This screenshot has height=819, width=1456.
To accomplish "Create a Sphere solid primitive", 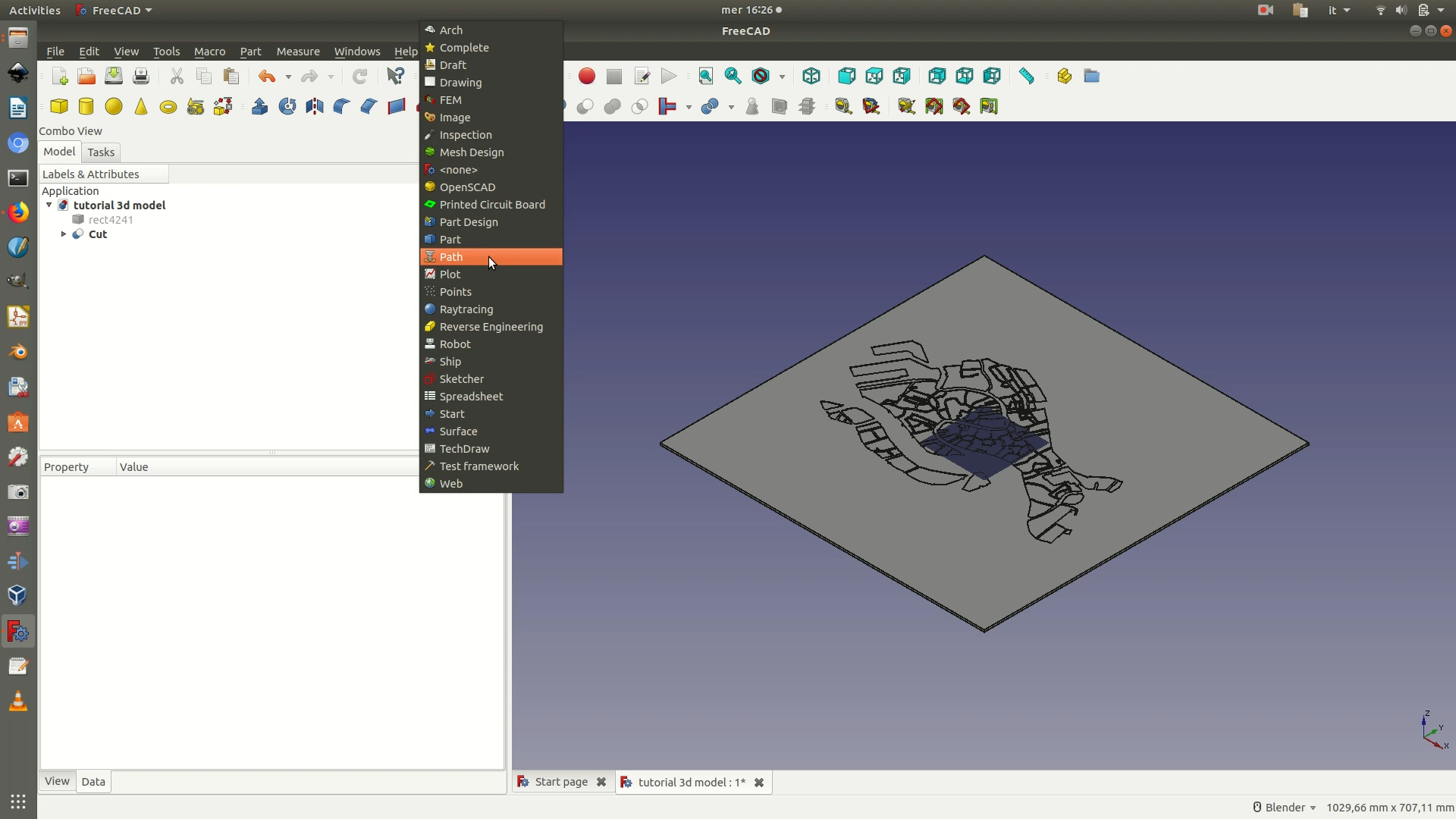I will coord(114,107).
